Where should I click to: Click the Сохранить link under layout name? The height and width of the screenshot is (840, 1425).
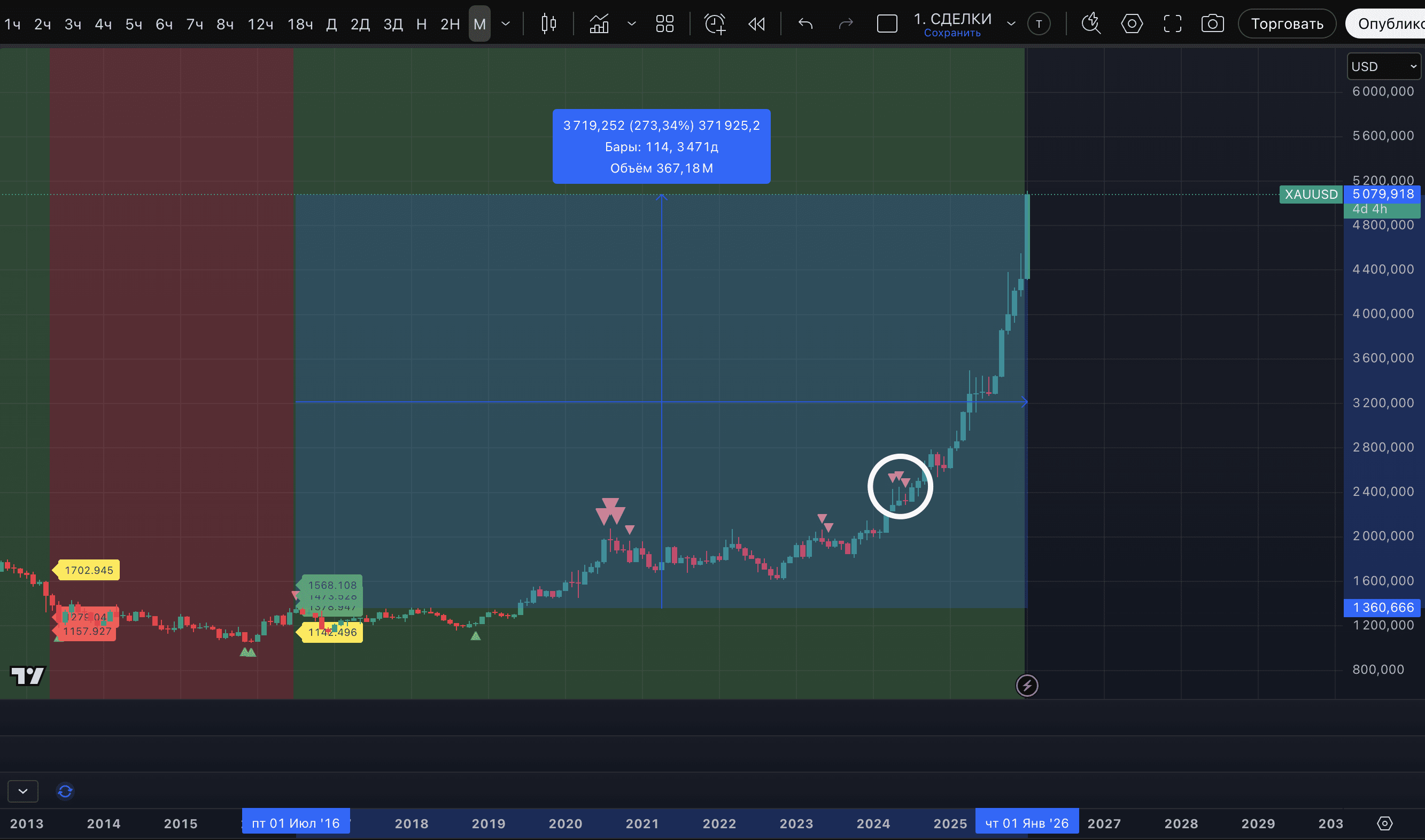pos(952,33)
